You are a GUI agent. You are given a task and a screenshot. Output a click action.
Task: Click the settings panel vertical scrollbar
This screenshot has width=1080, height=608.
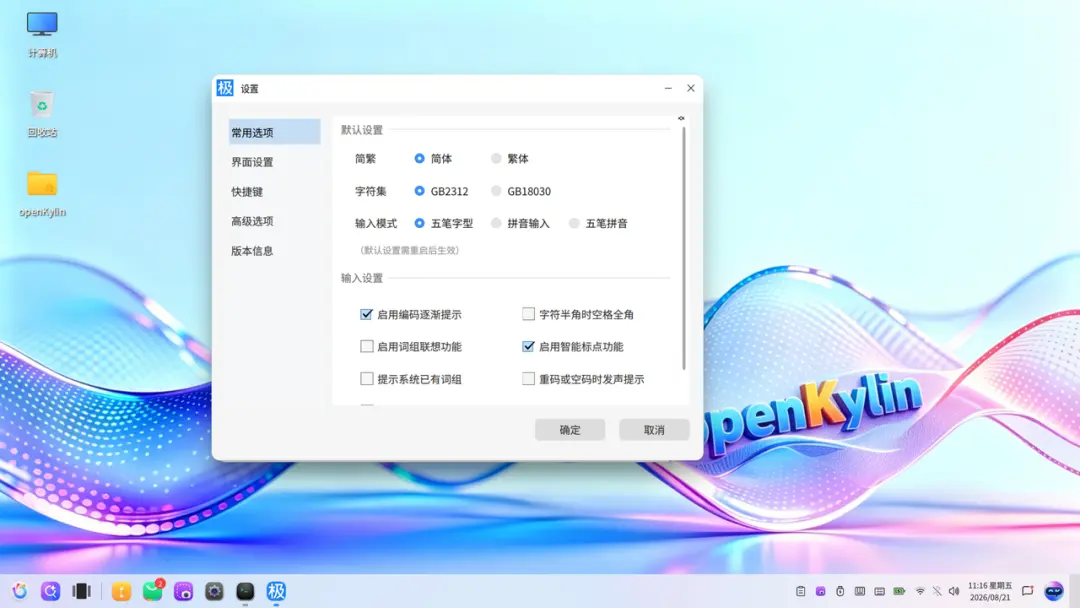pos(683,248)
